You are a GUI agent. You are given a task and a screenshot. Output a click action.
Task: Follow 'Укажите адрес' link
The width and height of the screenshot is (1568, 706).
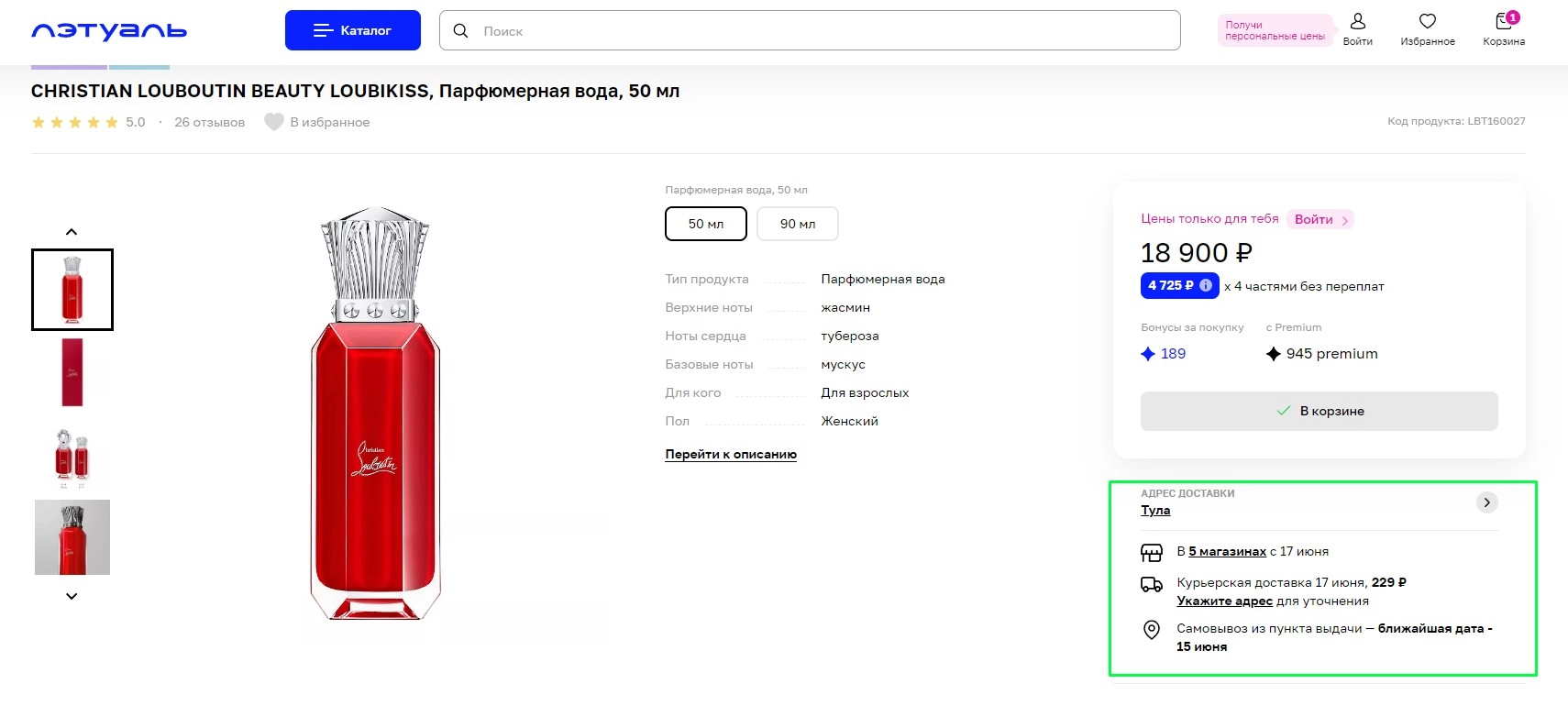pos(1225,601)
